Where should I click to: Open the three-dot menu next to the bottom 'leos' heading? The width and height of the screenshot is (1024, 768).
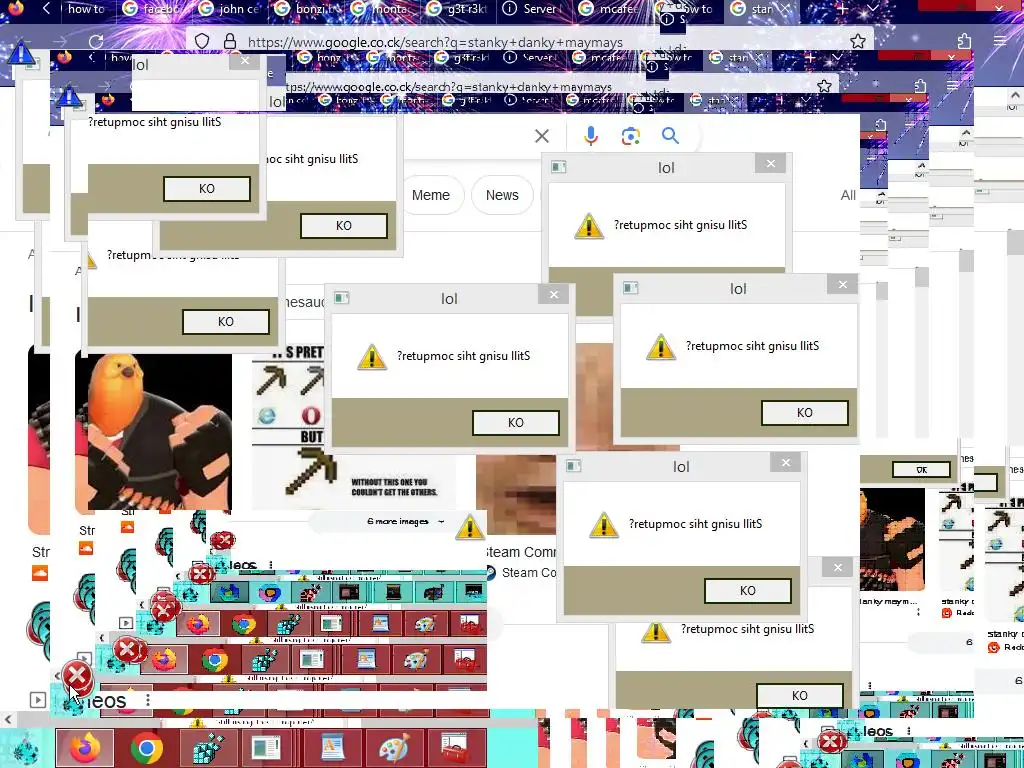click(148, 700)
